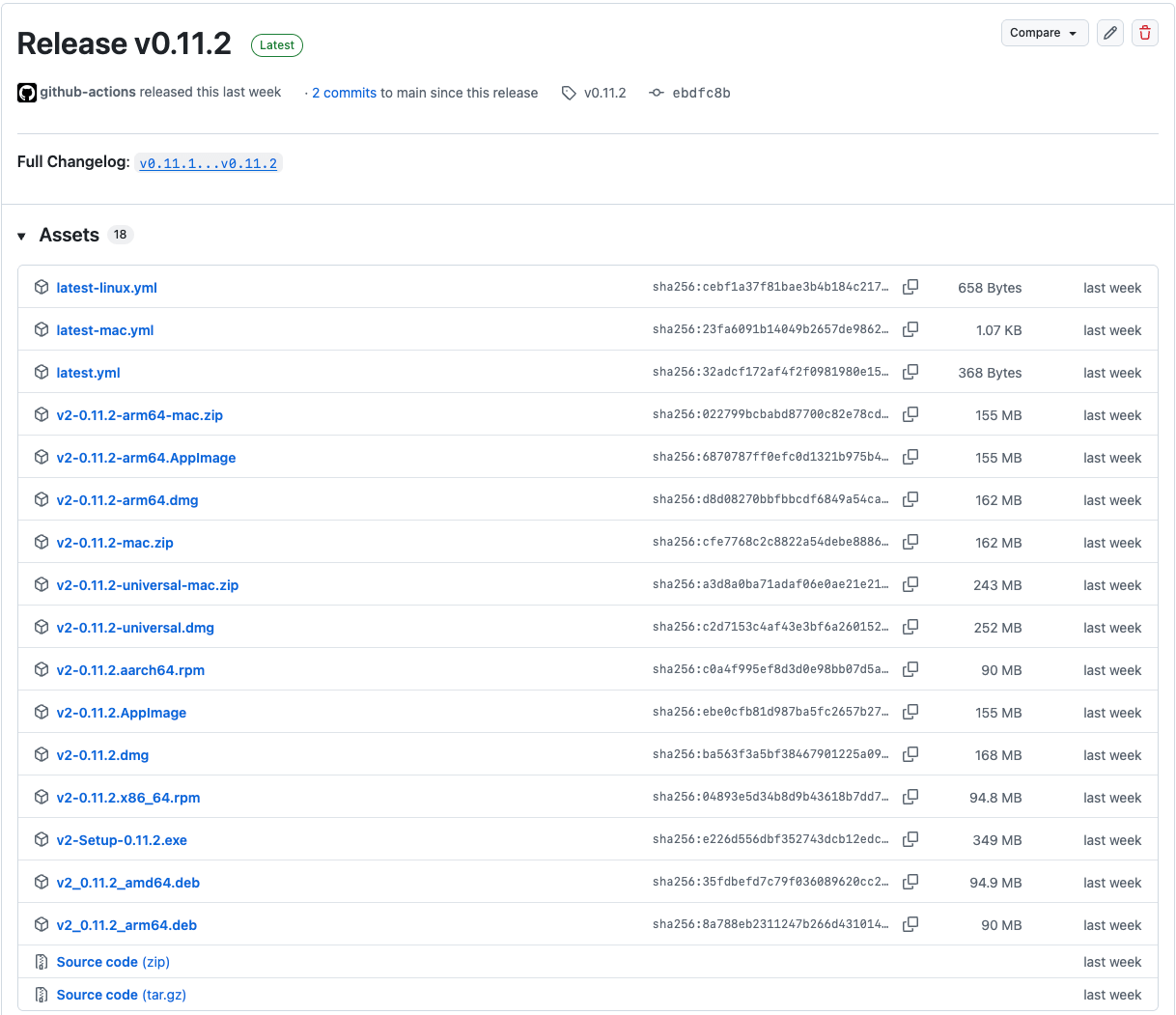
Task: Copy the checksum for latest-linux.yml
Action: point(910,287)
